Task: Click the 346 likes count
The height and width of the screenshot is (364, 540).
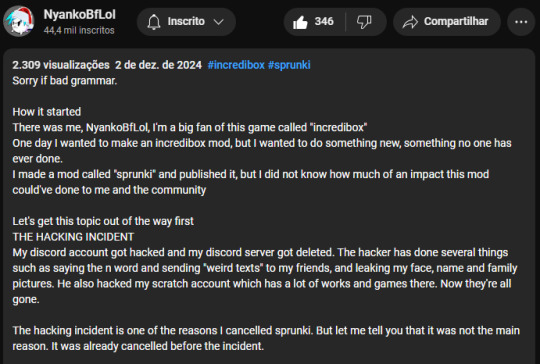Action: (324, 21)
